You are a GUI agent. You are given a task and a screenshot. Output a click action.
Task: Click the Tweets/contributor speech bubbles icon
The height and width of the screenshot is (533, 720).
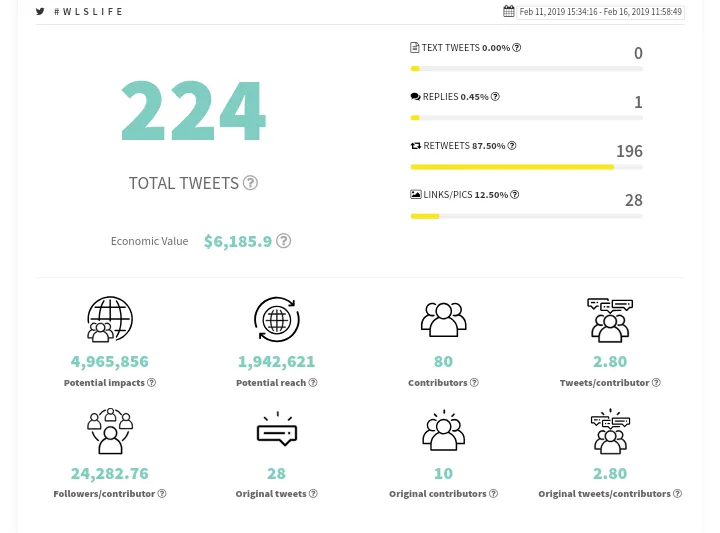(x=610, y=320)
